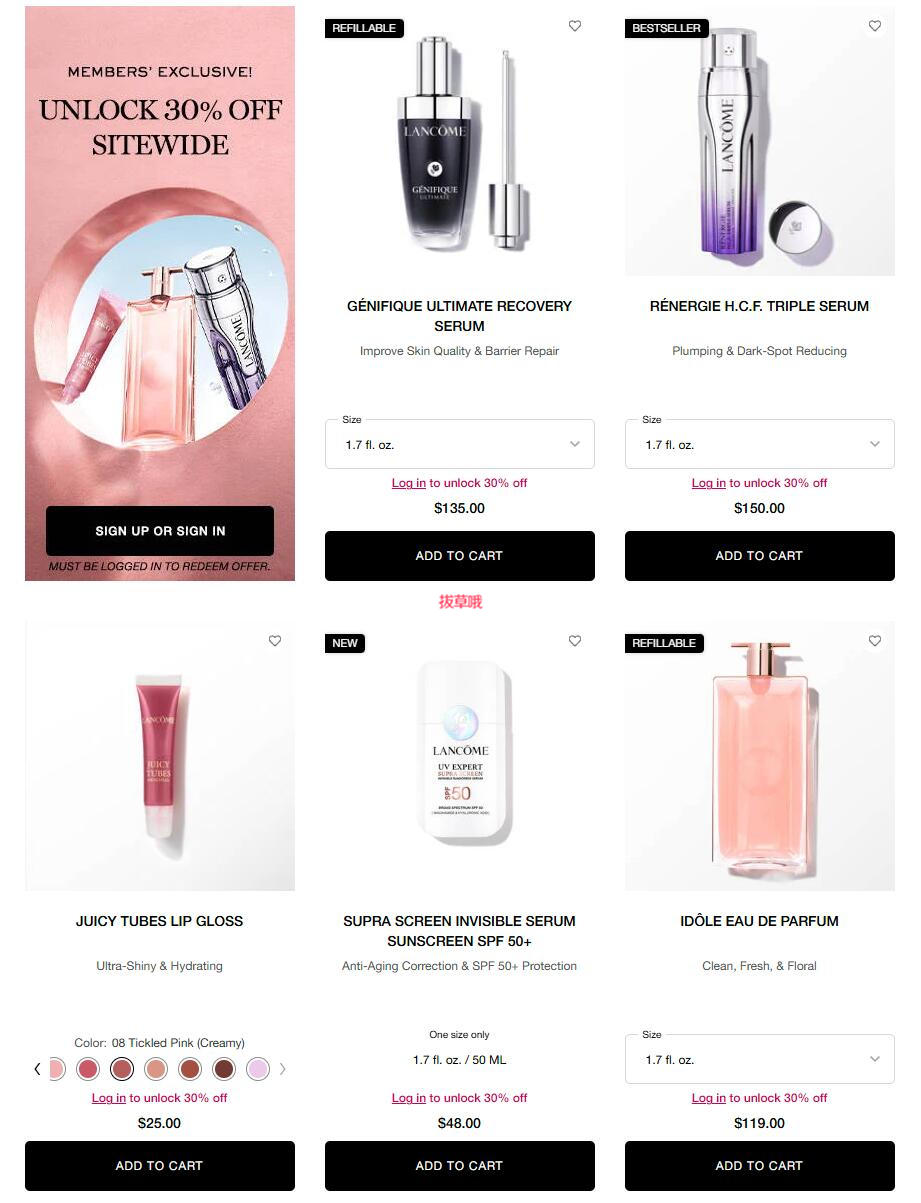
Task: Choose the dark brown lip gloss swatch
Action: [224, 1069]
